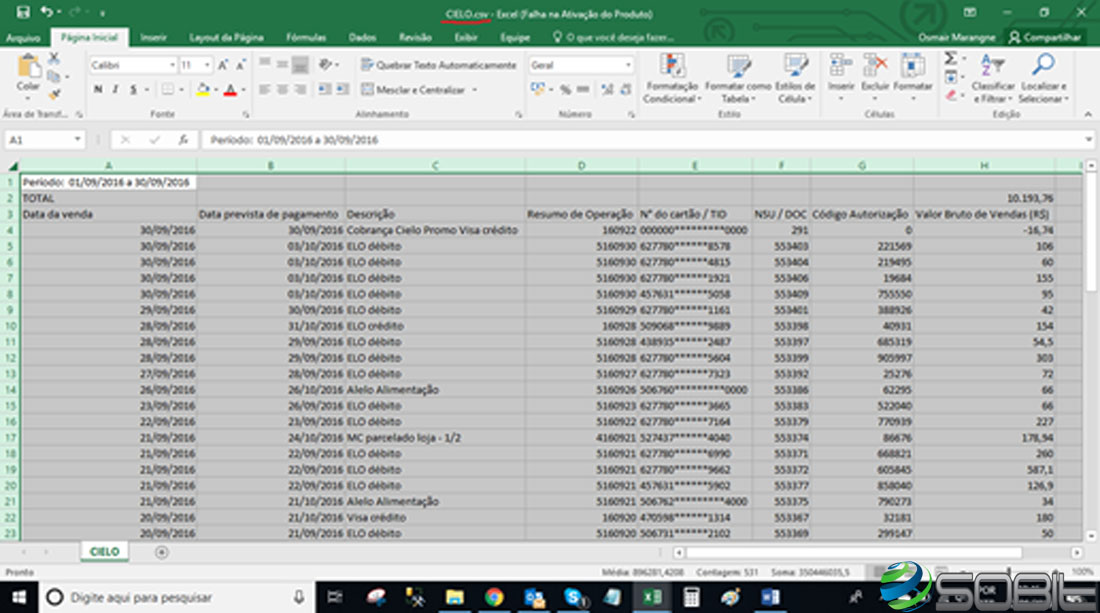Open File Explorer from the taskbar
Viewport: 1100px width, 613px height.
tap(455, 598)
